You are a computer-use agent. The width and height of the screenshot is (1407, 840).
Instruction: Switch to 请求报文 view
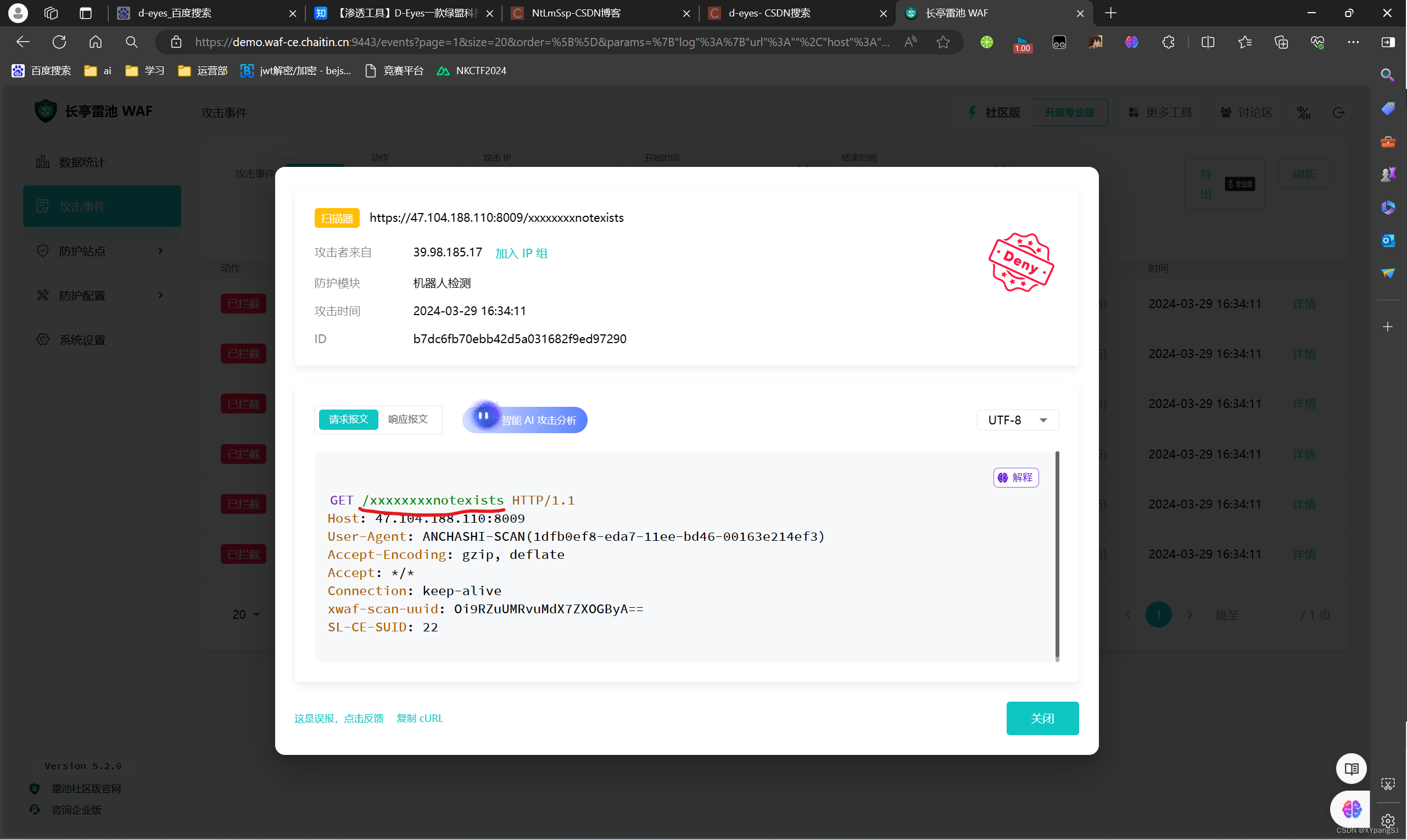[x=348, y=419]
